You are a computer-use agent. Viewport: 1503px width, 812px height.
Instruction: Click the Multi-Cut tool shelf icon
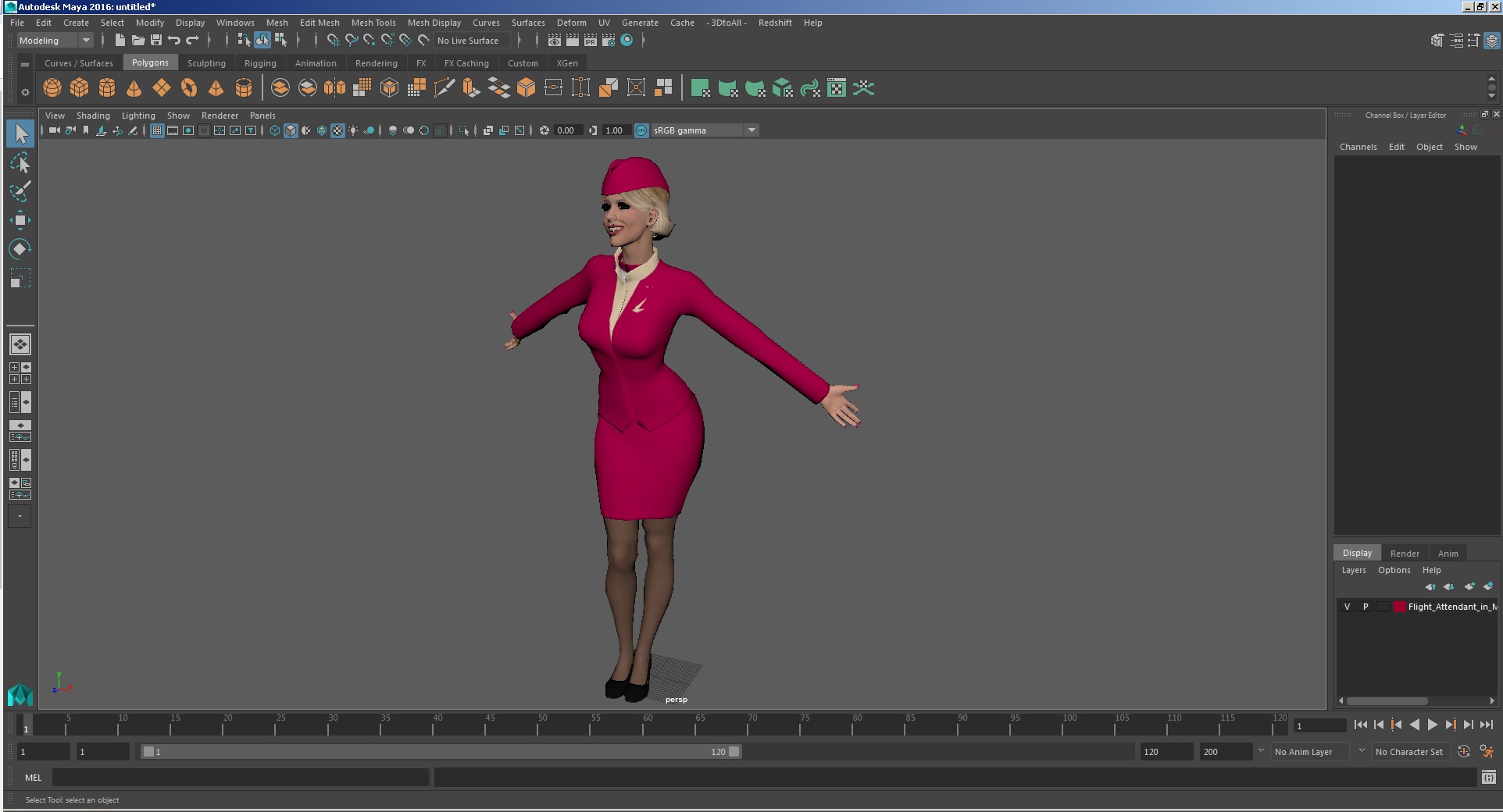444,88
